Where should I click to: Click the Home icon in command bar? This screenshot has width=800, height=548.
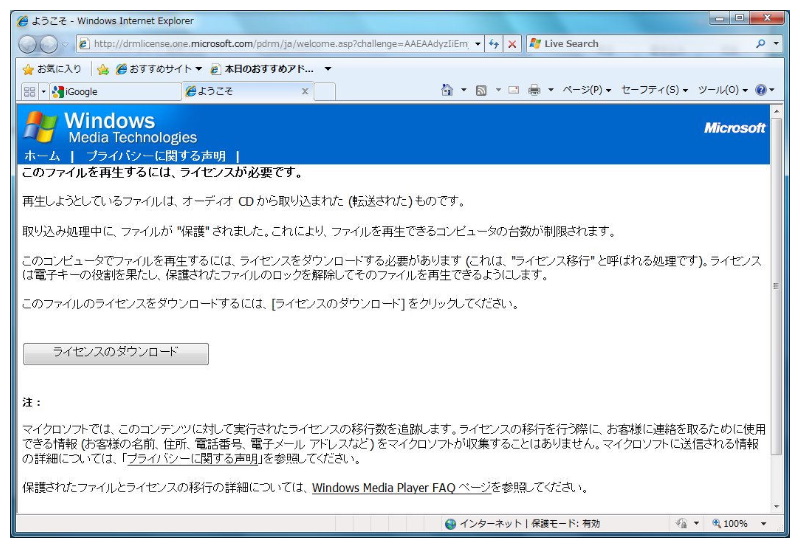[x=447, y=91]
